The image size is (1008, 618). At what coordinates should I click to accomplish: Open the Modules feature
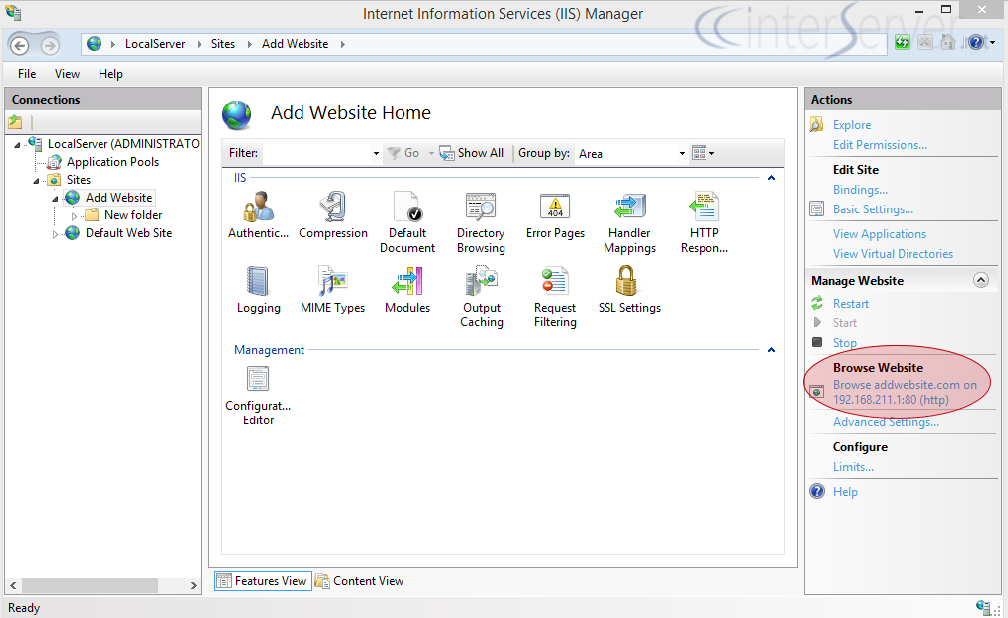[408, 289]
